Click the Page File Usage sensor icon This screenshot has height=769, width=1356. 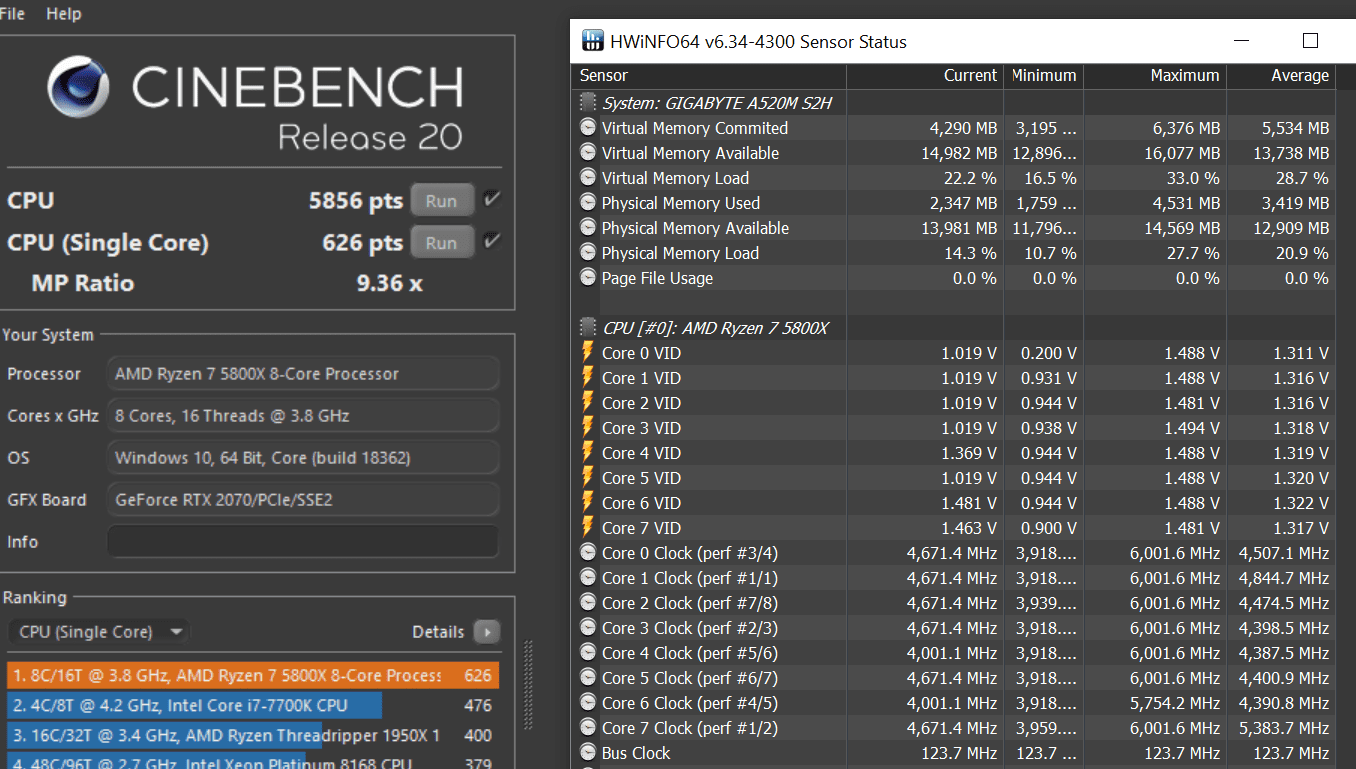[x=588, y=278]
